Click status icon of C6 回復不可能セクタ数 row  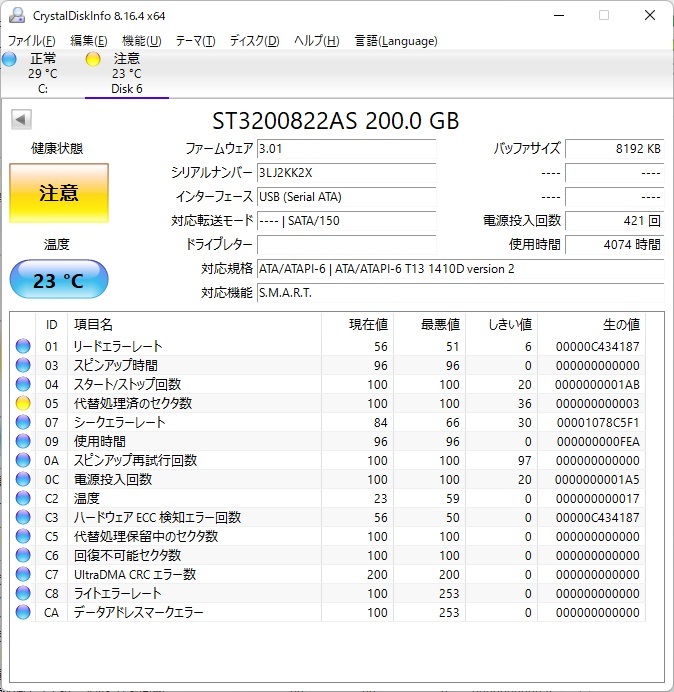(23, 555)
